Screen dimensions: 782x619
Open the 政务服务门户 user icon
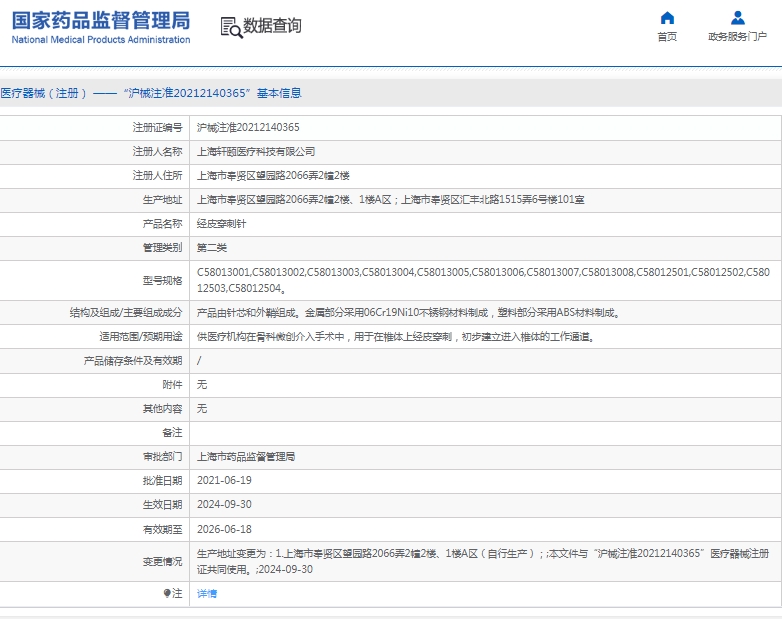738,18
